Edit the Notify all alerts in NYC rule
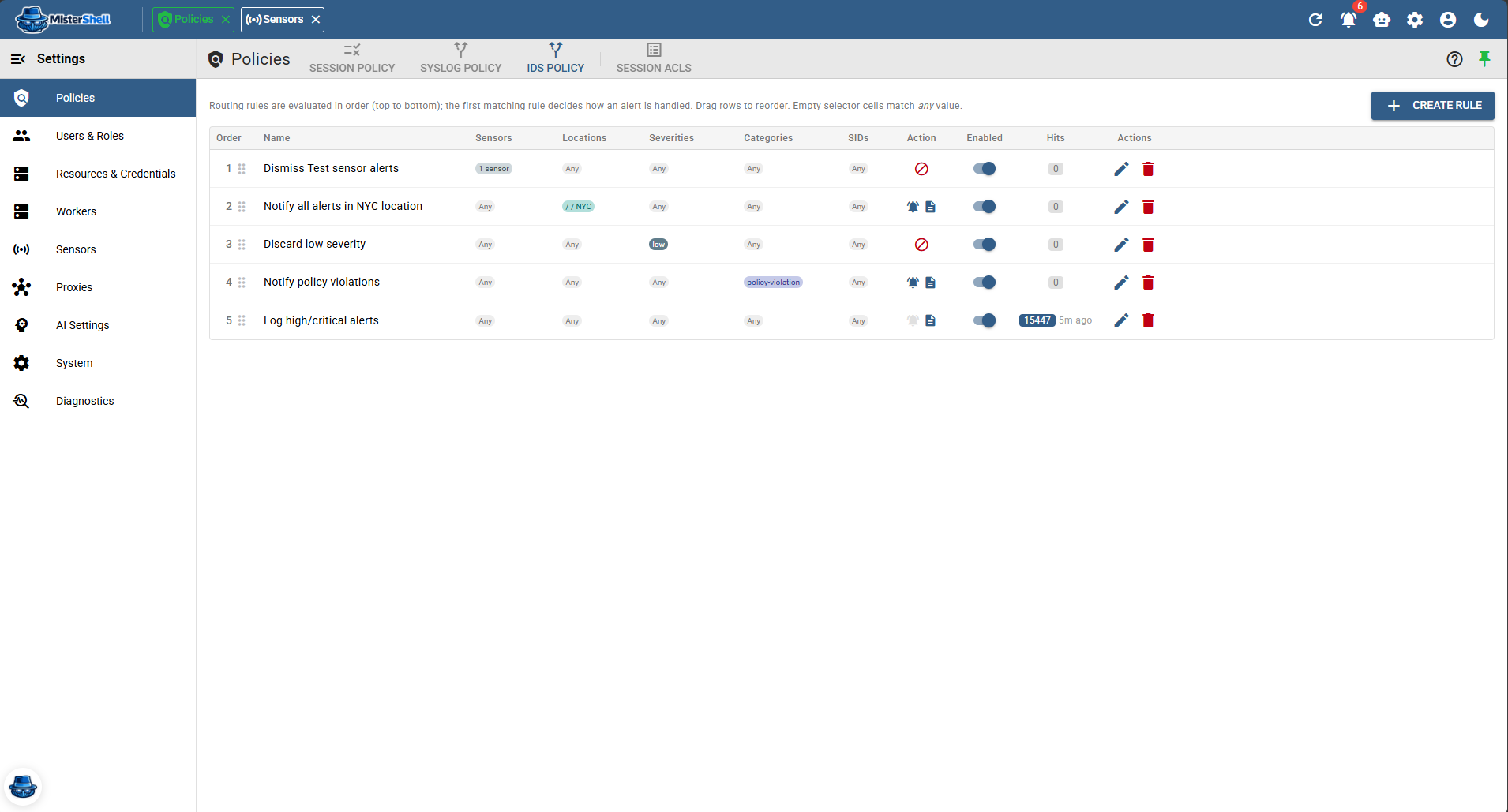Screen dimensions: 1508x812 (x=1121, y=207)
